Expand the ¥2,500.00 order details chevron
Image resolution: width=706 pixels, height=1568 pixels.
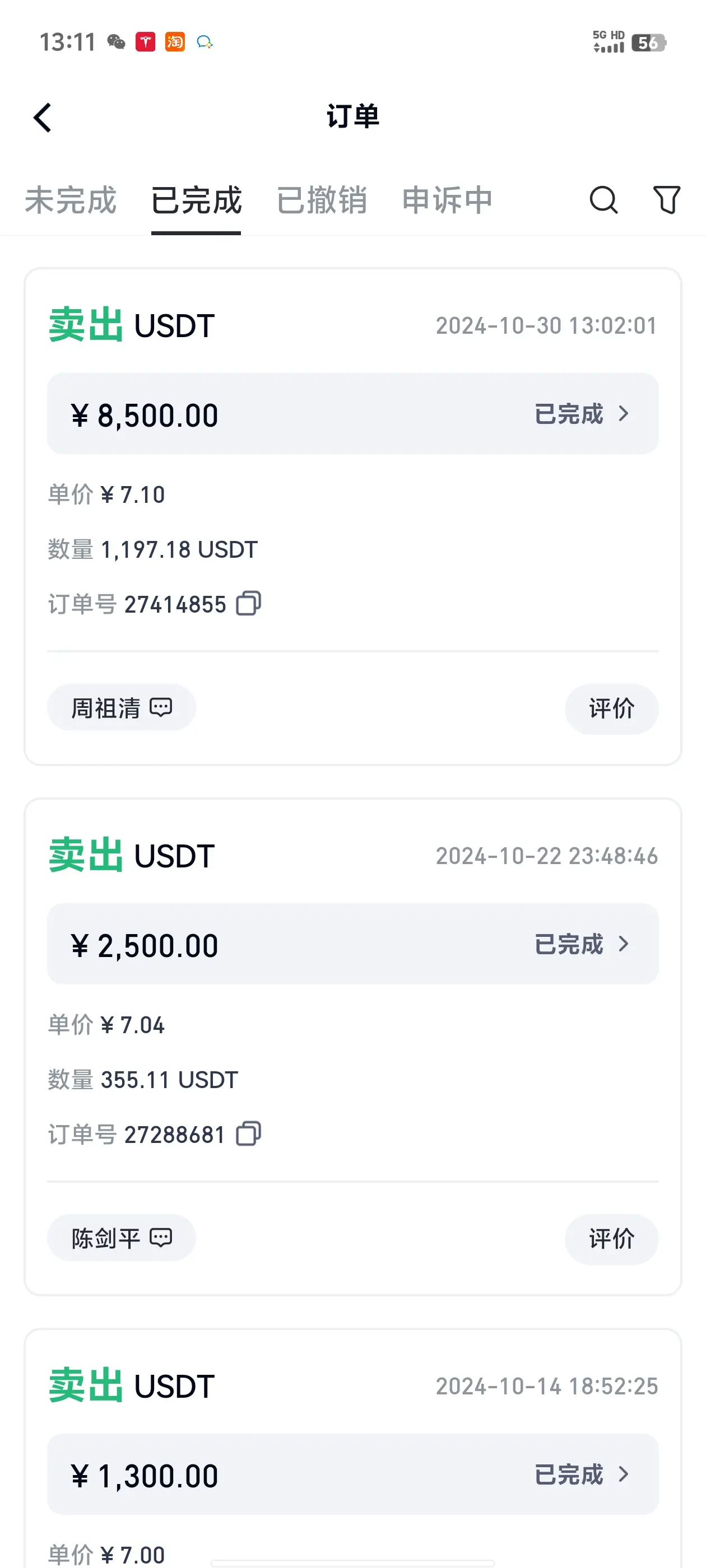click(x=623, y=944)
